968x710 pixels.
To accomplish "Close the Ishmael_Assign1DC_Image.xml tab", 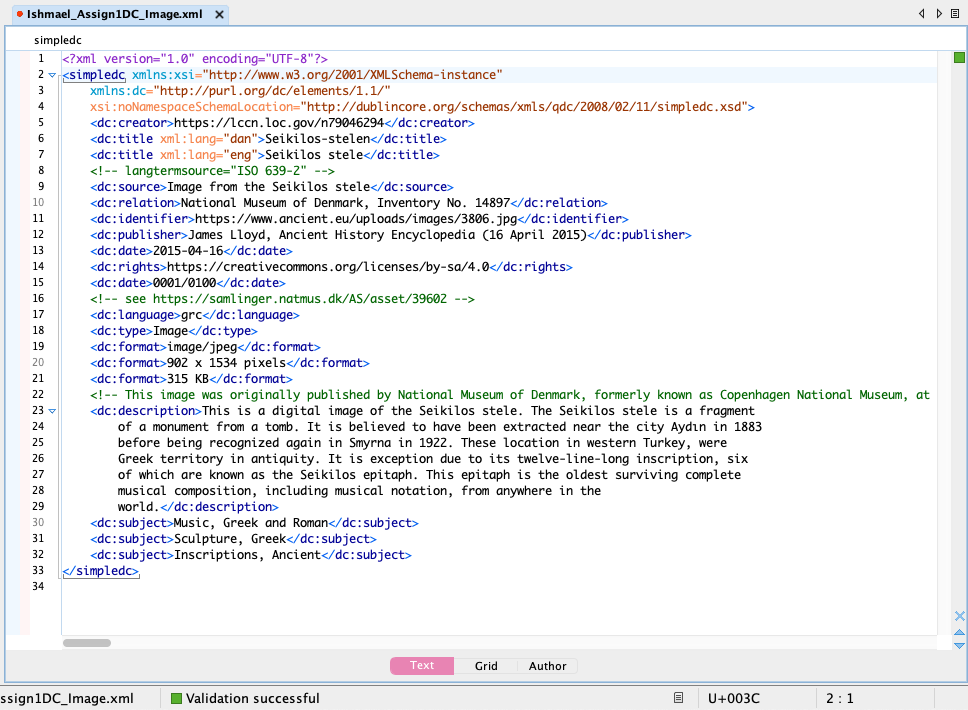I will (220, 14).
